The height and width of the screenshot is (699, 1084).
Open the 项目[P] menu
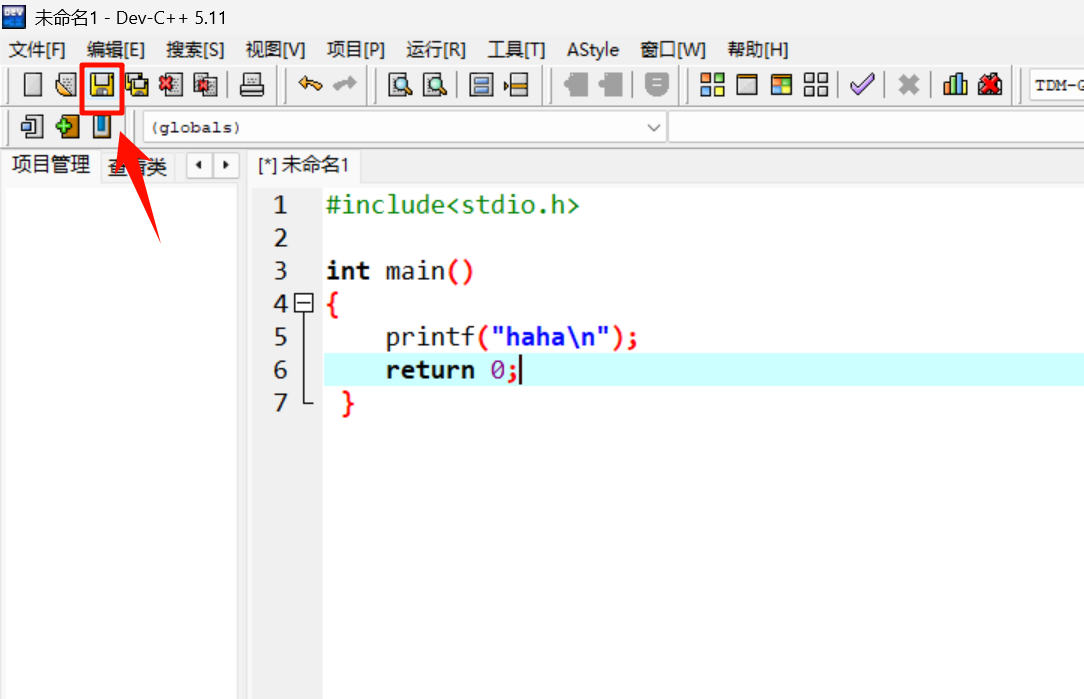pos(355,50)
